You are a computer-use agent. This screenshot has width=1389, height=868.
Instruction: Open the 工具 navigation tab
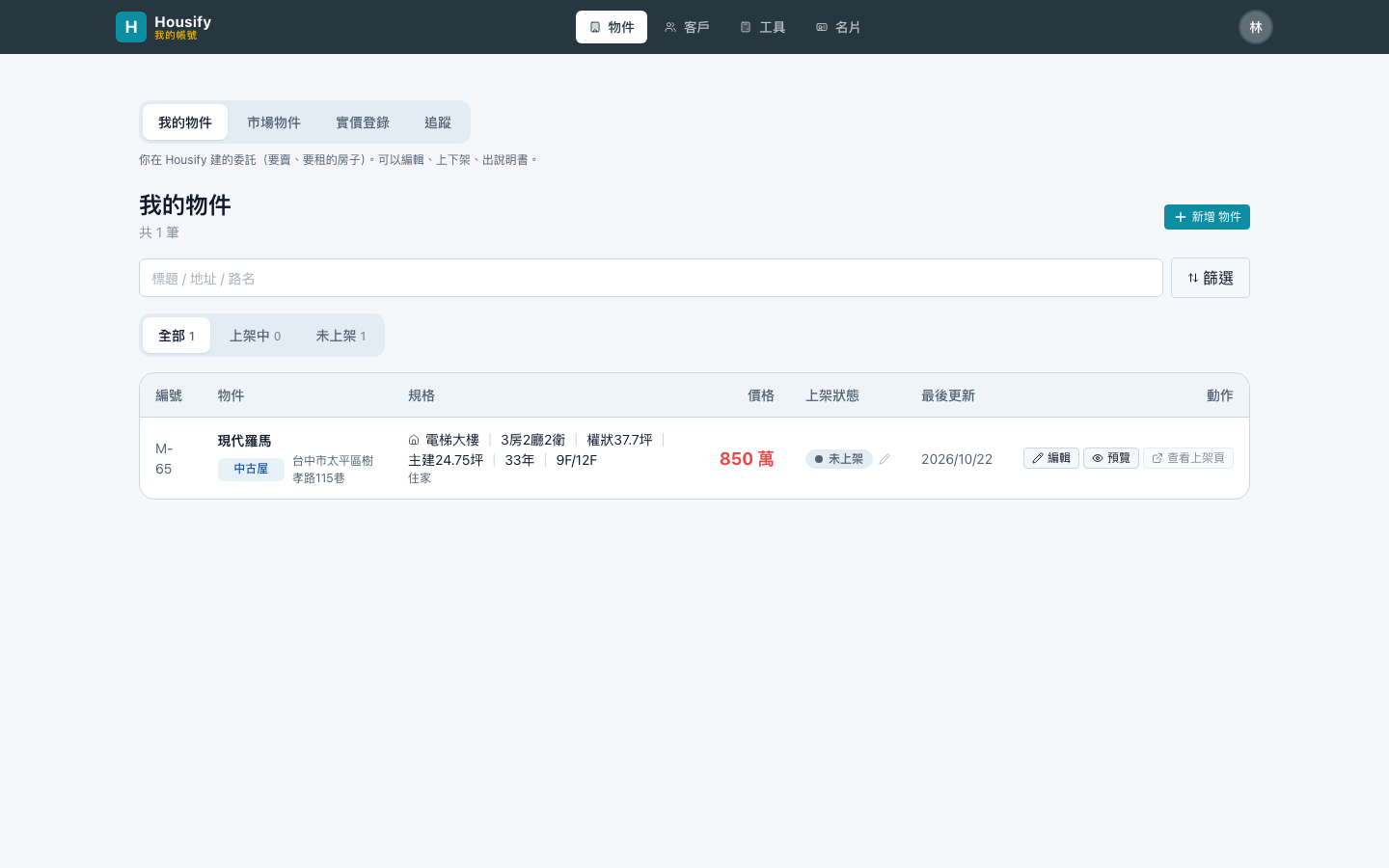762,27
